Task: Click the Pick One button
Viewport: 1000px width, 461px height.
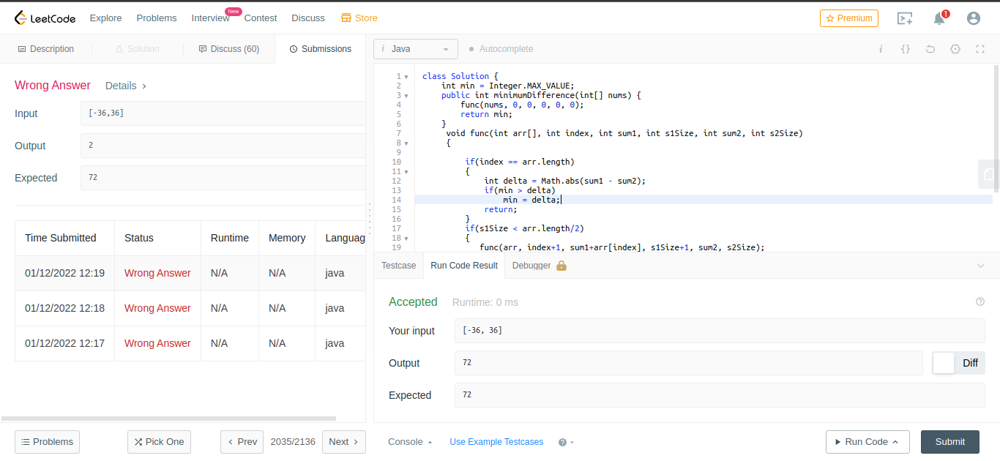Action: (x=159, y=442)
